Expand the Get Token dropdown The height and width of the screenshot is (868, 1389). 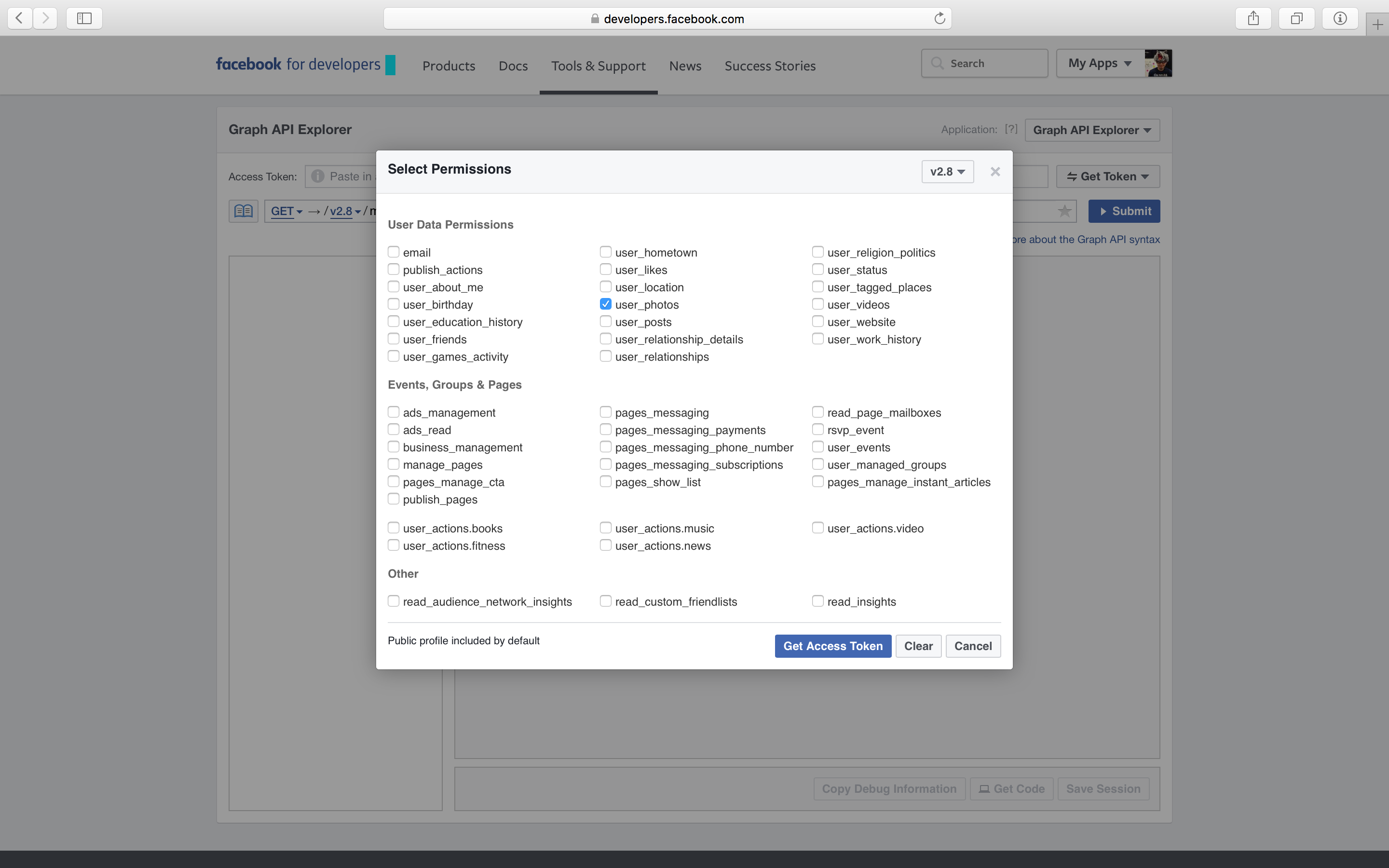pos(1108,176)
